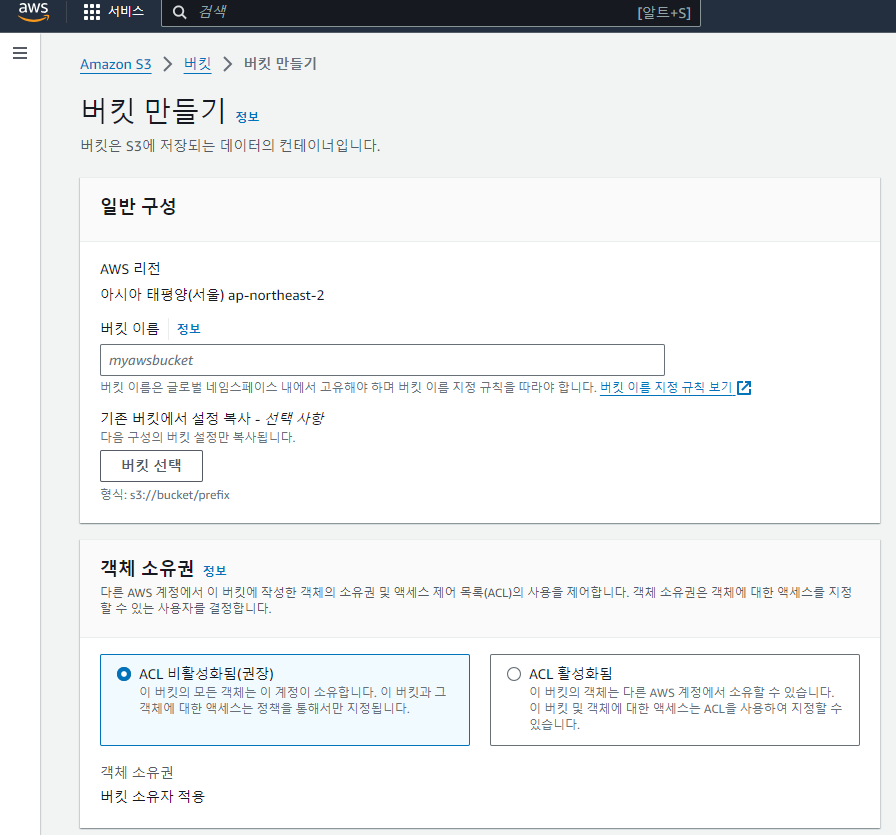Click the ap-northeast-2 region text
The width and height of the screenshot is (896, 835).
pyautogui.click(x=276, y=295)
